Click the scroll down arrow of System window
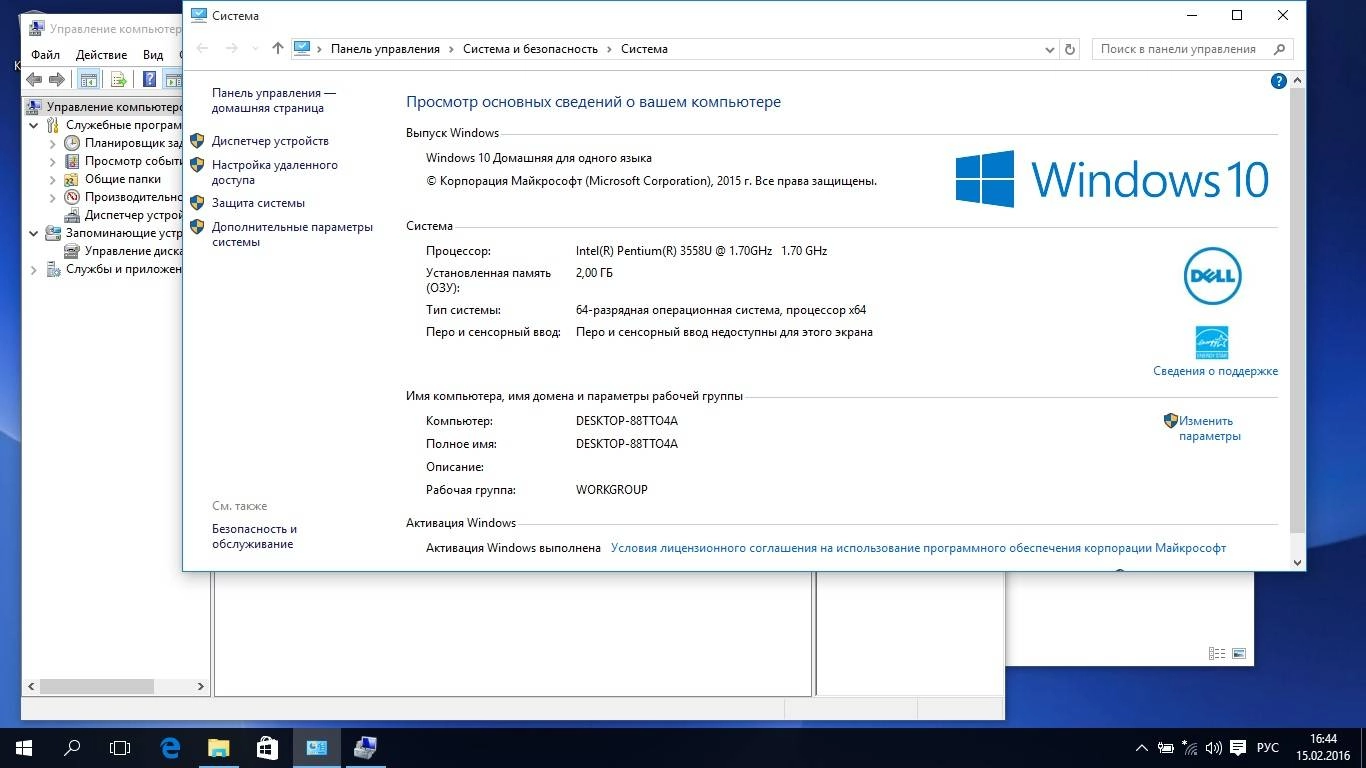Image resolution: width=1366 pixels, height=768 pixels. [1297, 562]
